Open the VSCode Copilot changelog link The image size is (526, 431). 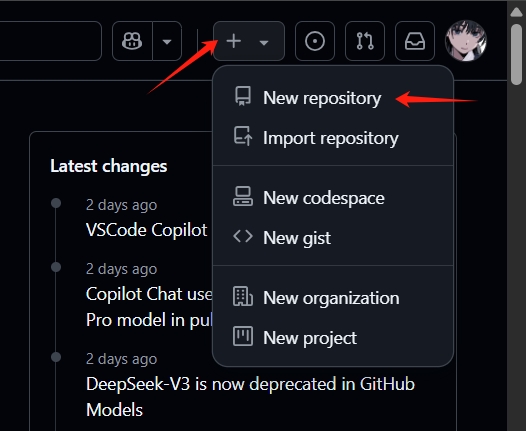click(x=147, y=230)
